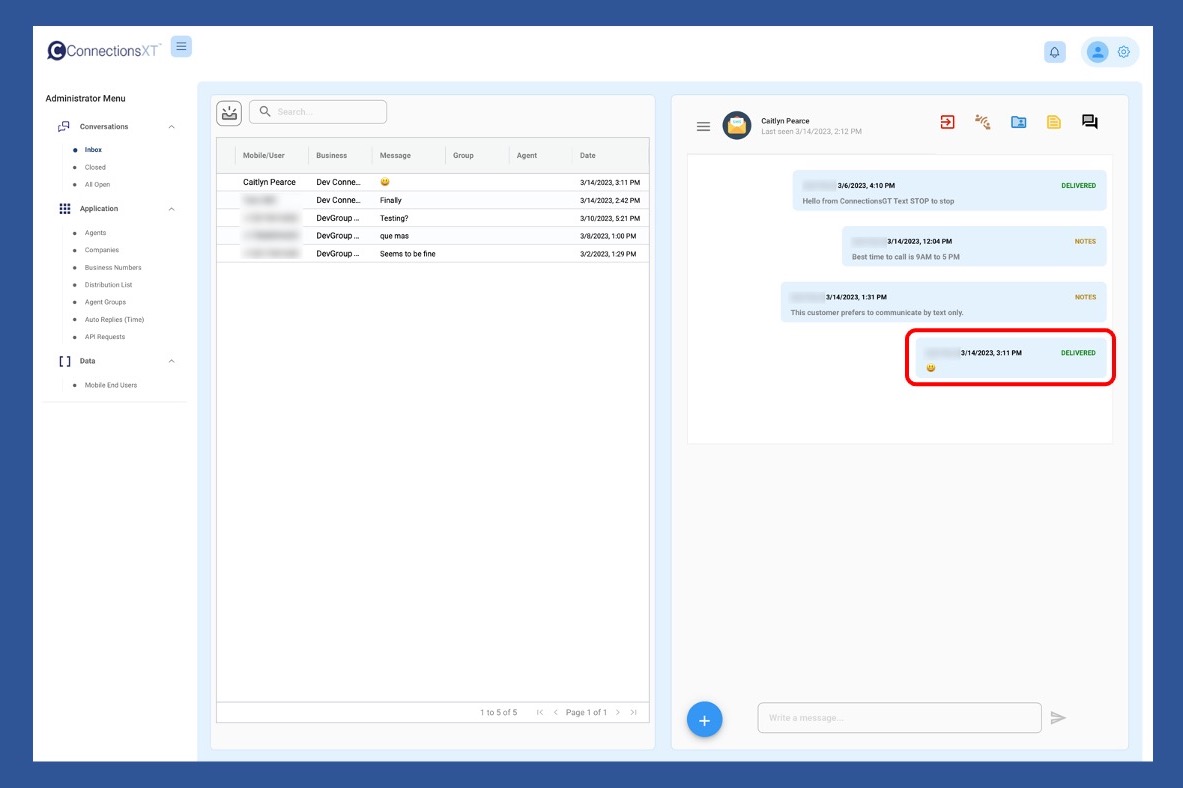
Task: Click the blue plus add button
Action: point(704,720)
